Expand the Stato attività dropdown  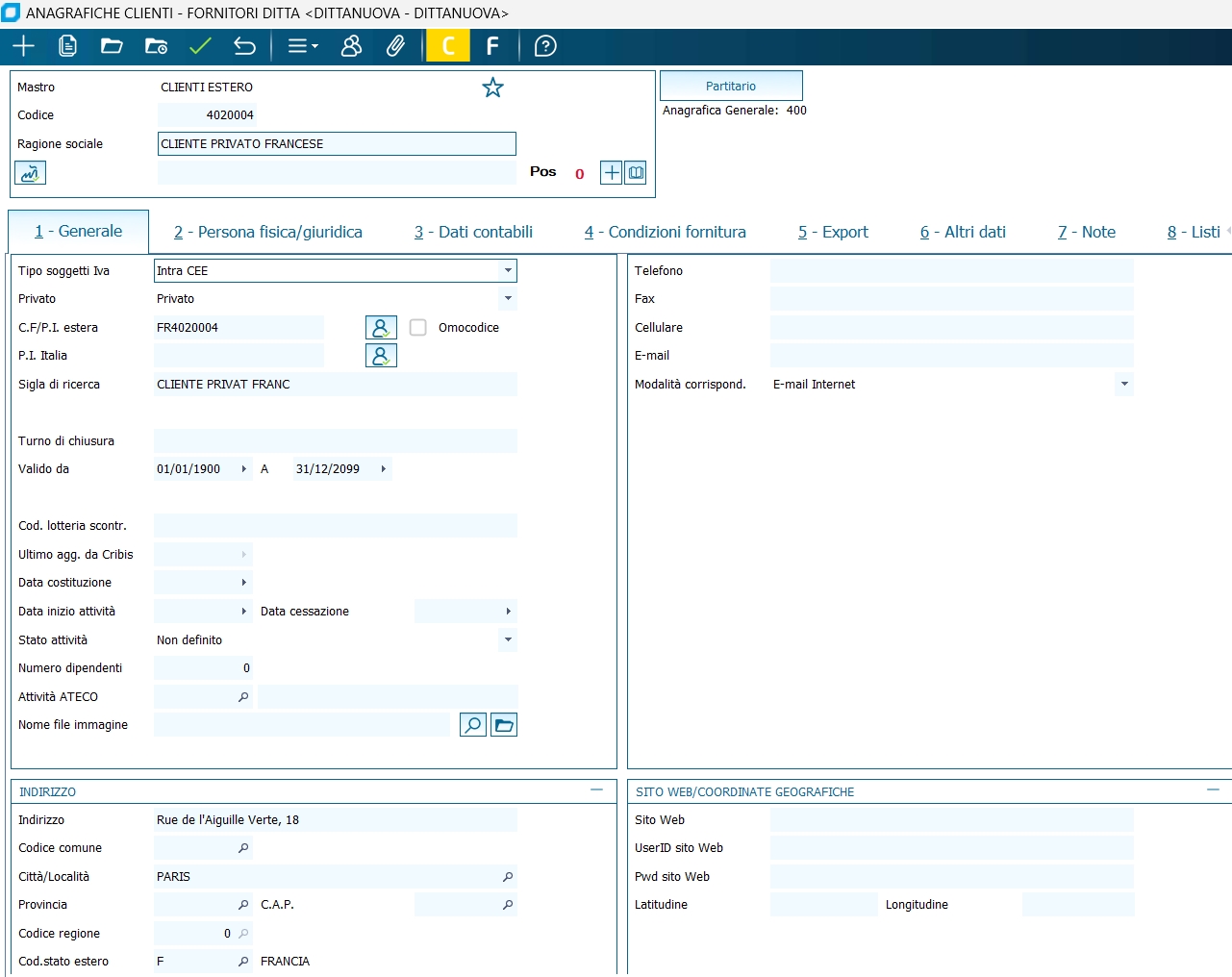click(x=508, y=640)
